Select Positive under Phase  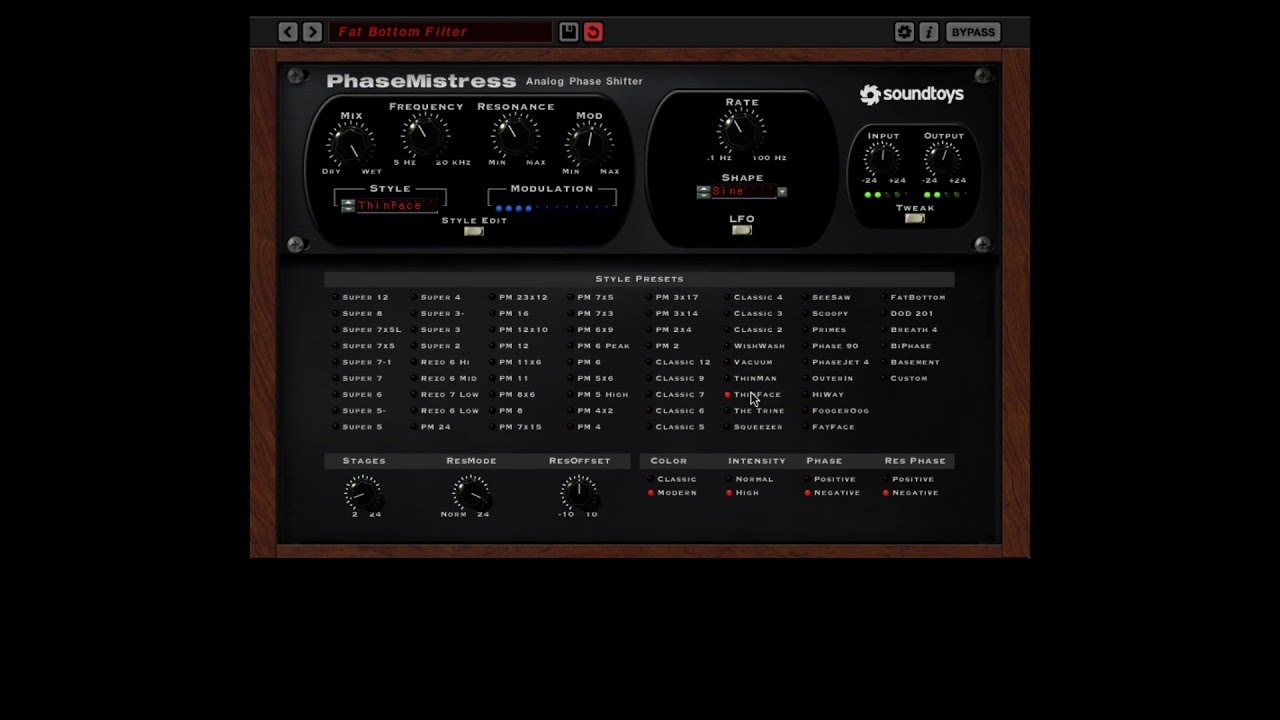point(829,479)
